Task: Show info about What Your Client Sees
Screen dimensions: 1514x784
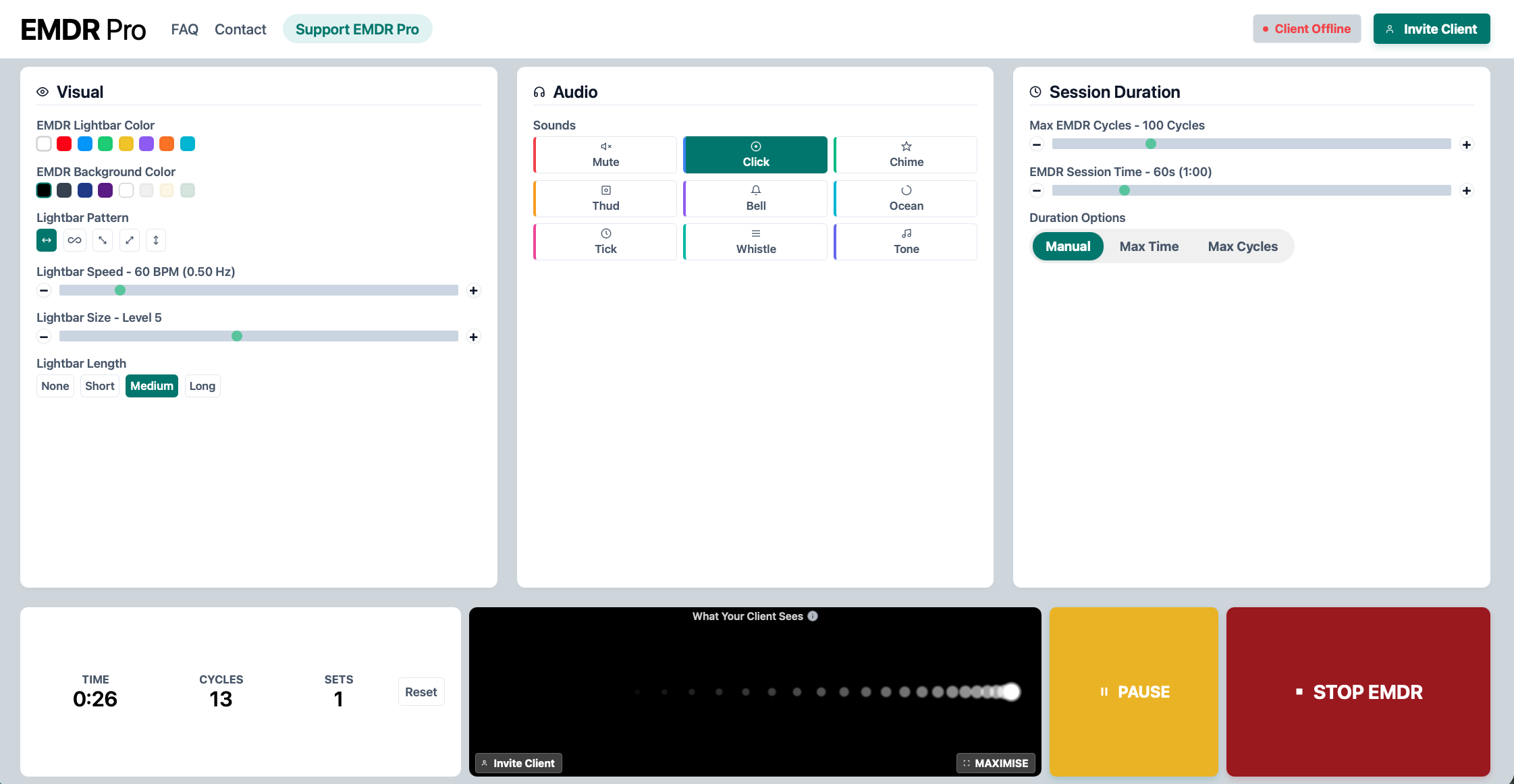Action: click(x=813, y=616)
